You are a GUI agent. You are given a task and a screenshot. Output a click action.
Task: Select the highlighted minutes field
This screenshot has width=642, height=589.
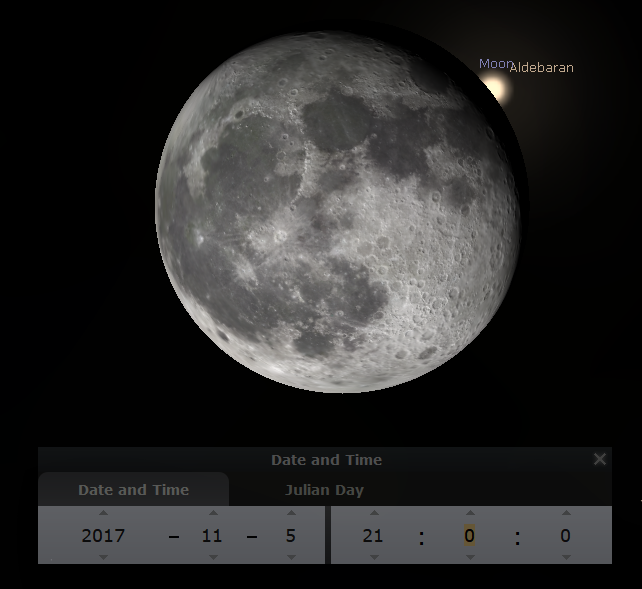click(x=469, y=536)
